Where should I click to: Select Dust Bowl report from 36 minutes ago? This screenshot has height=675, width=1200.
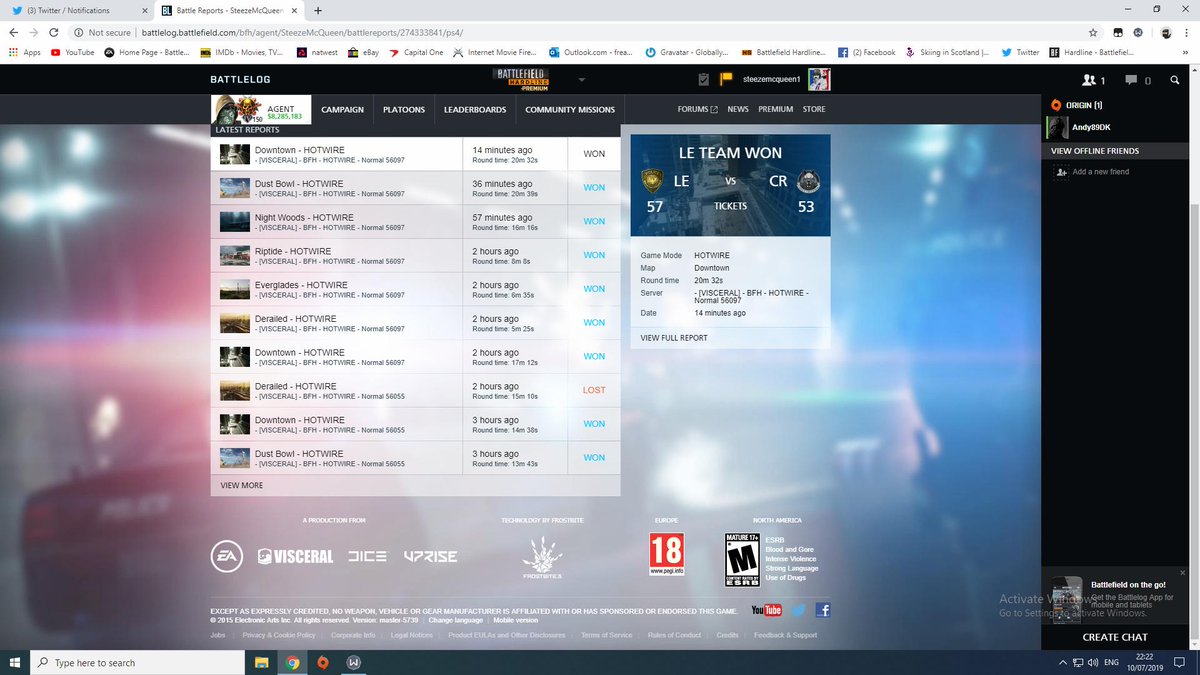[415, 188]
